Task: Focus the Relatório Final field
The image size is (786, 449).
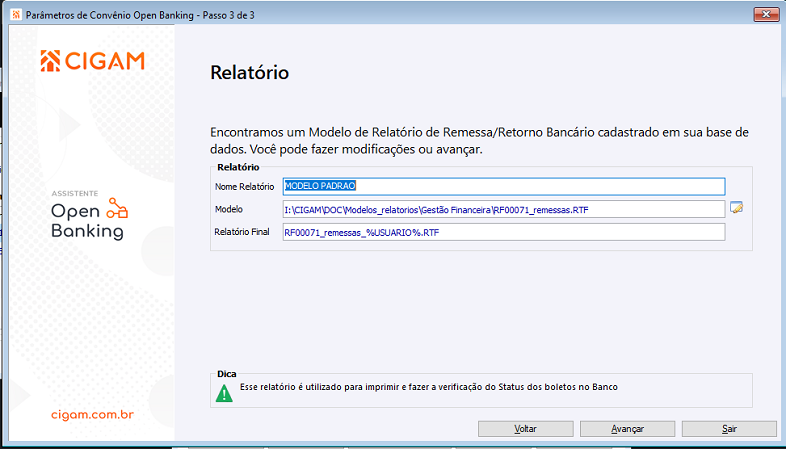Action: pyautogui.click(x=503, y=232)
